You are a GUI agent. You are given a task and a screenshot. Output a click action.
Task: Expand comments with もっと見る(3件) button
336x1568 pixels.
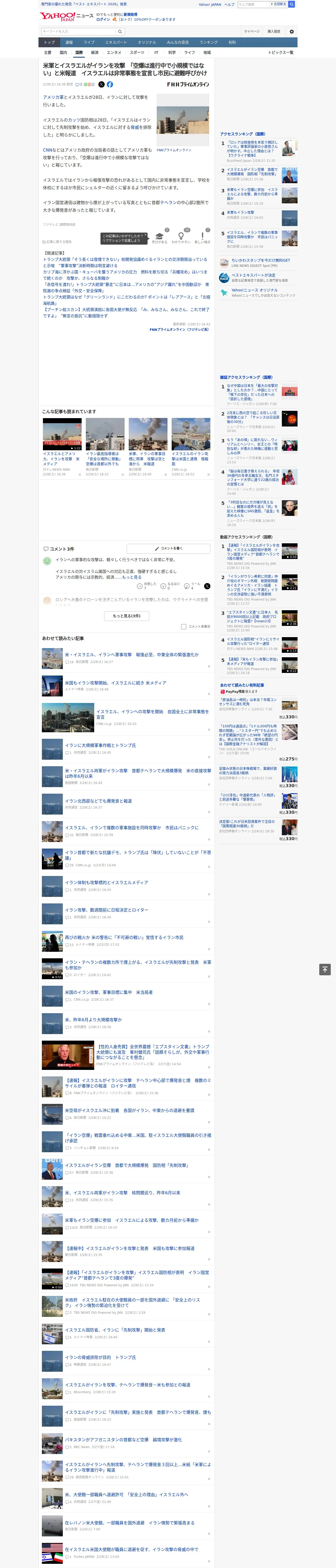127,615
